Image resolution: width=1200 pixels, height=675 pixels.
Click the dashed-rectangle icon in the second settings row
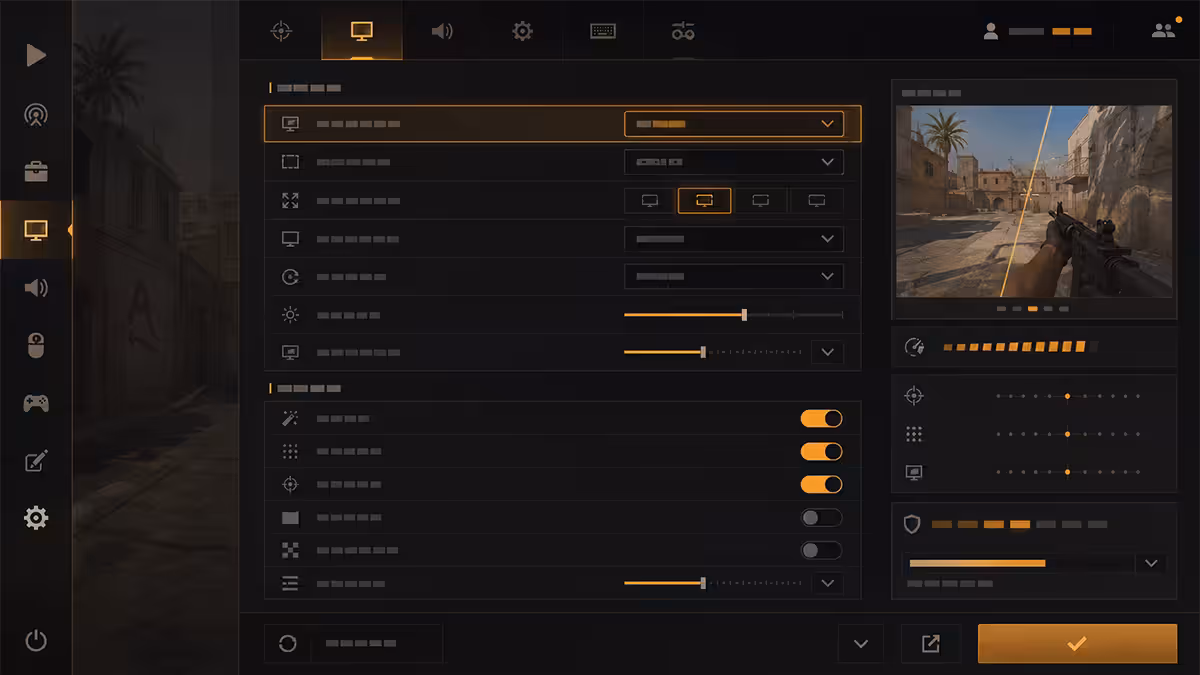coord(290,162)
